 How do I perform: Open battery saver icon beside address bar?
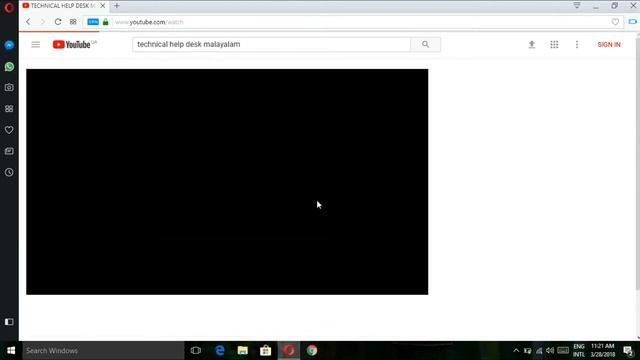pos(633,22)
